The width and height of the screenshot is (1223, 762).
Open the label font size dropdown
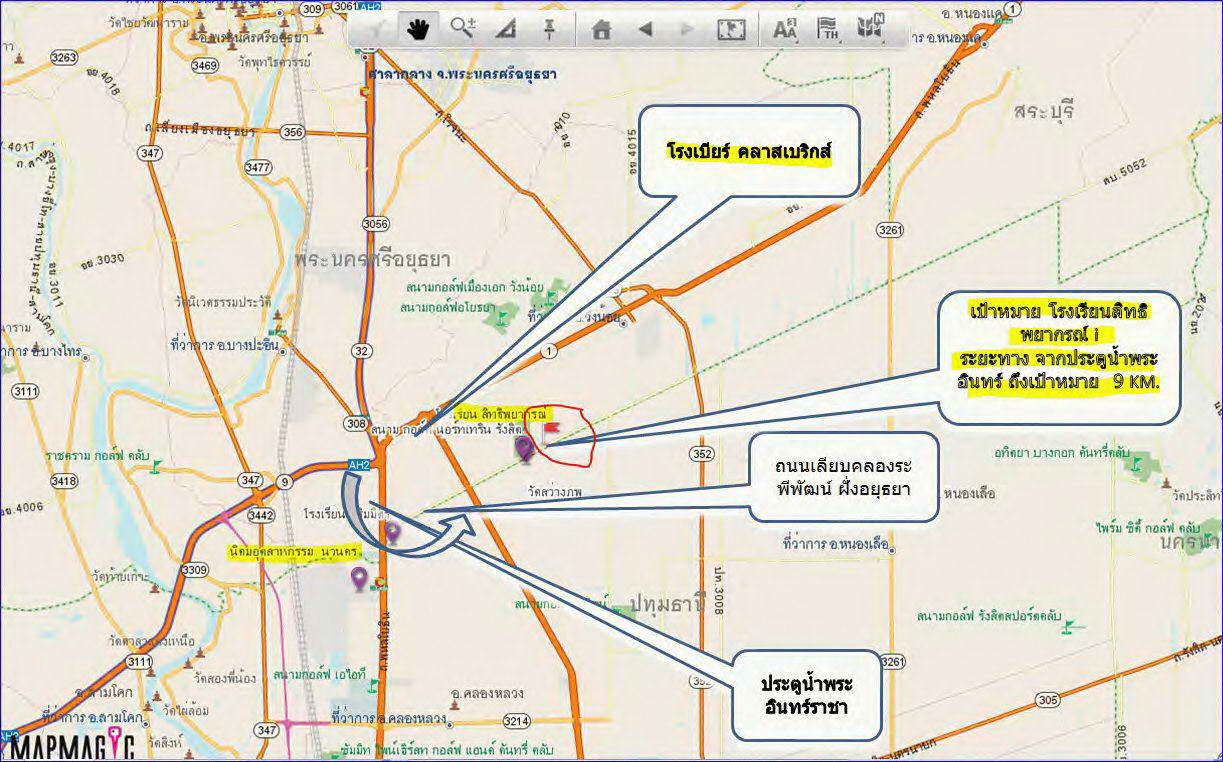point(786,29)
